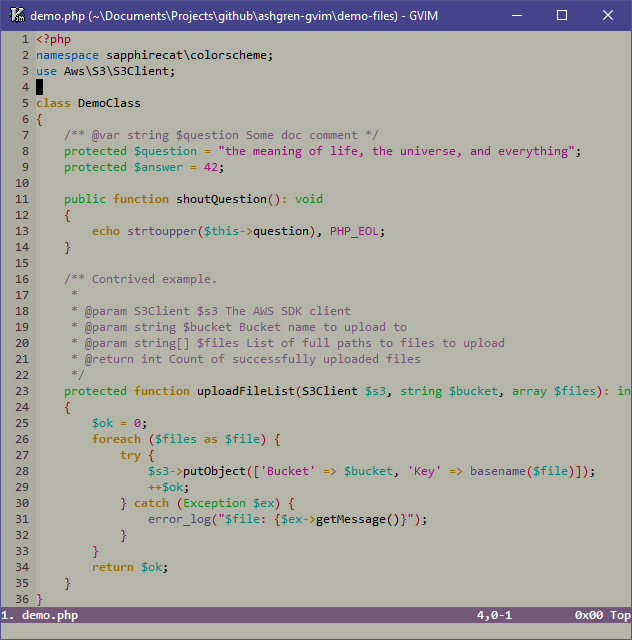Click the string 'the meaning of life' text

(x=294, y=151)
